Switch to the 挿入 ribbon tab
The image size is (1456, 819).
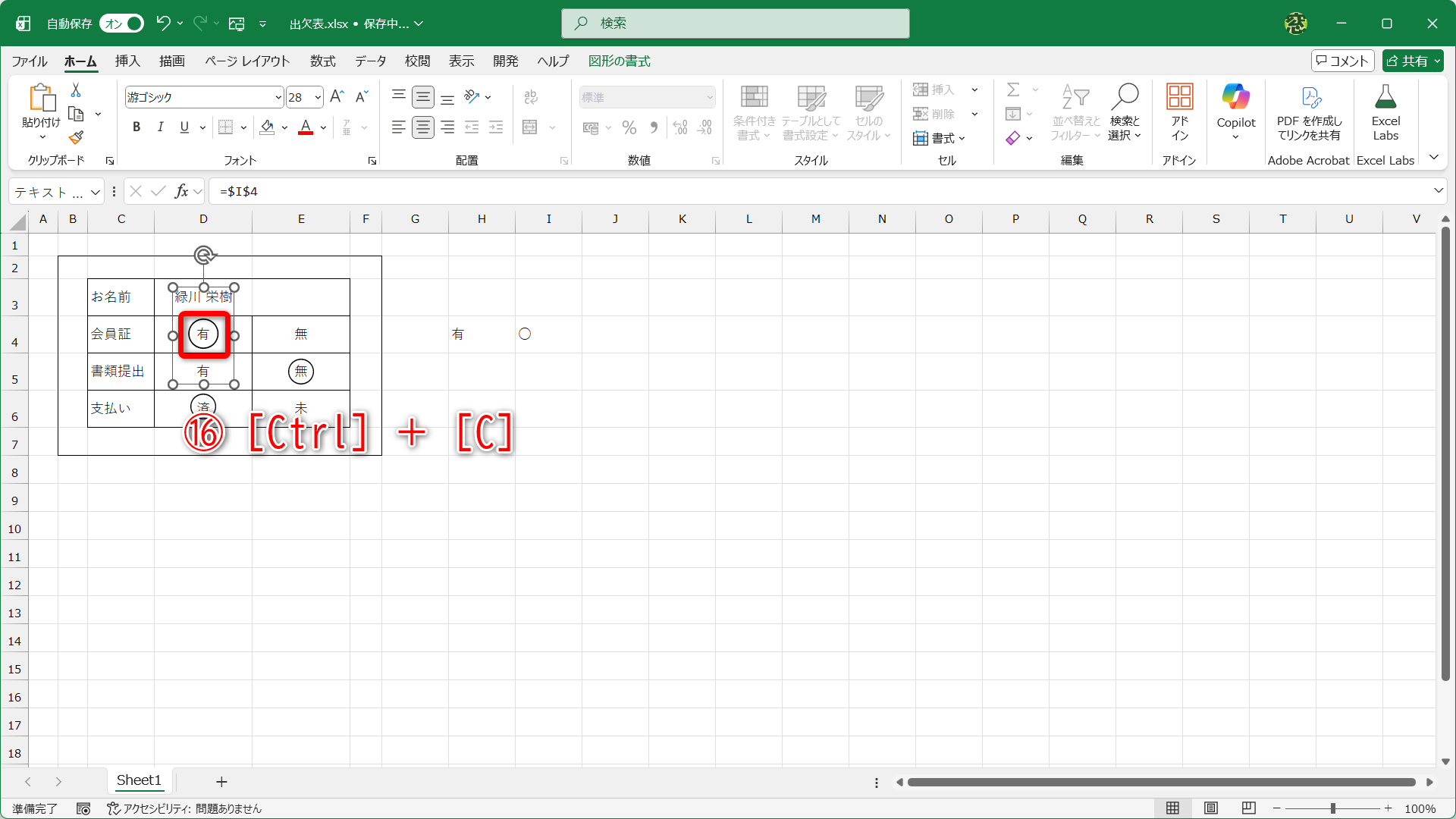[x=127, y=61]
